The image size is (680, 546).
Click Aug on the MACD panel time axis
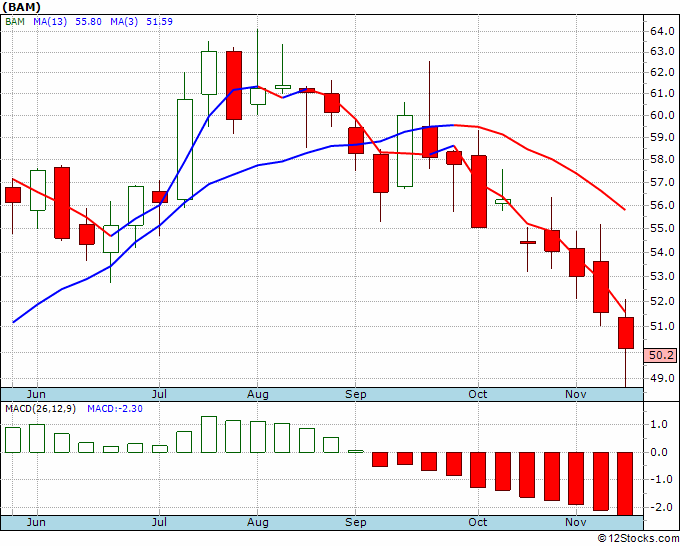pos(258,522)
